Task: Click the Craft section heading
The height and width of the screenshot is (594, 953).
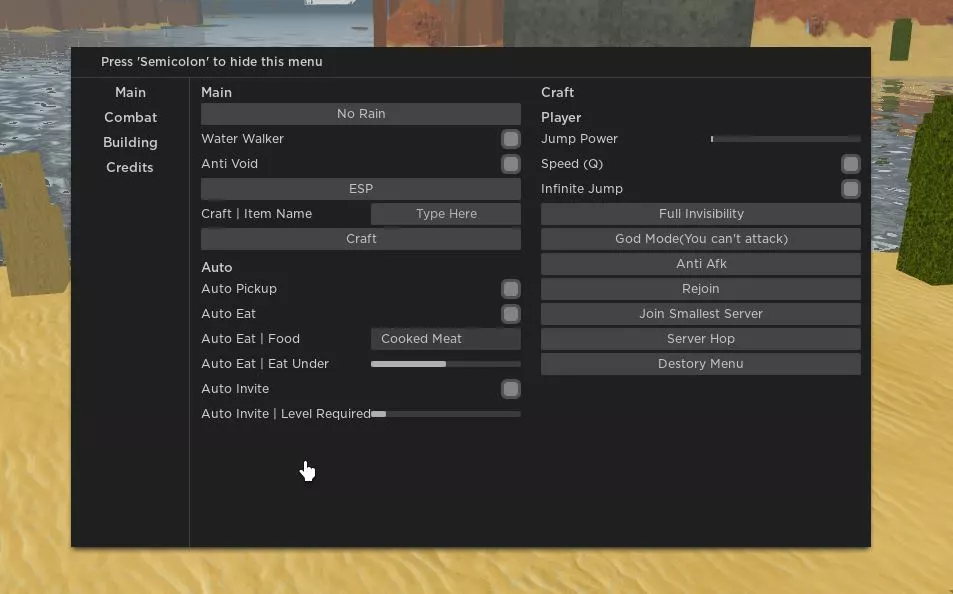Action: pyautogui.click(x=557, y=92)
